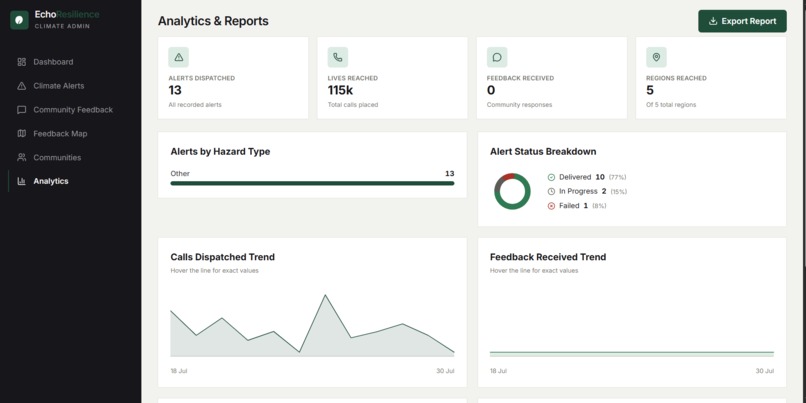
Task: Click the Dashboard grid icon in sidebar
Action: (x=22, y=62)
